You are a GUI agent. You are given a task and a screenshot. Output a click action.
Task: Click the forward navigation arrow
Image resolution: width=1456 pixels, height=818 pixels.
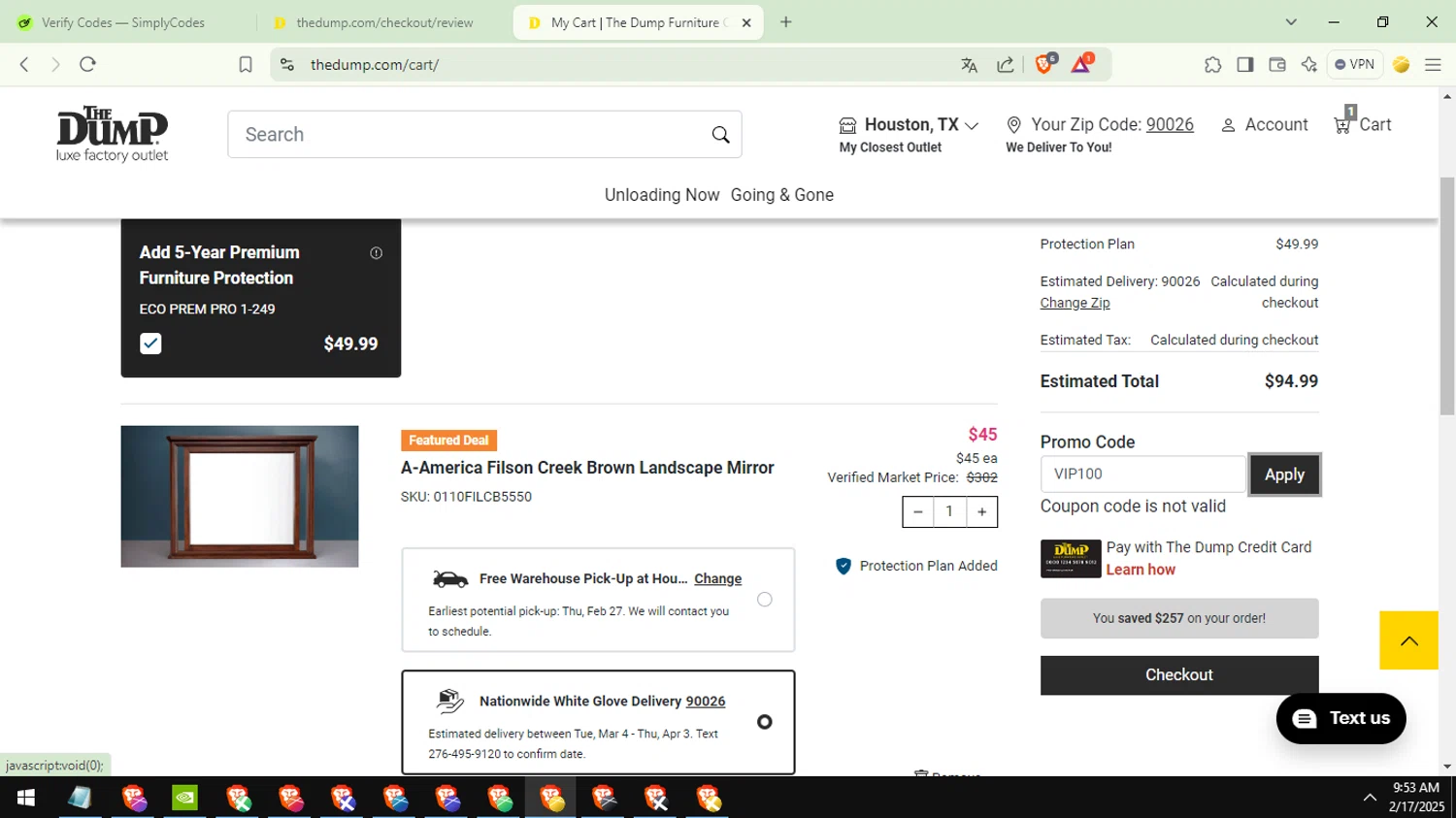click(55, 64)
